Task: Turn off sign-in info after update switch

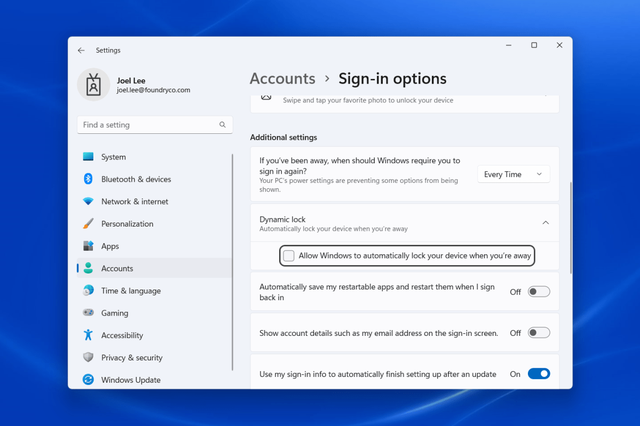Action: click(539, 374)
